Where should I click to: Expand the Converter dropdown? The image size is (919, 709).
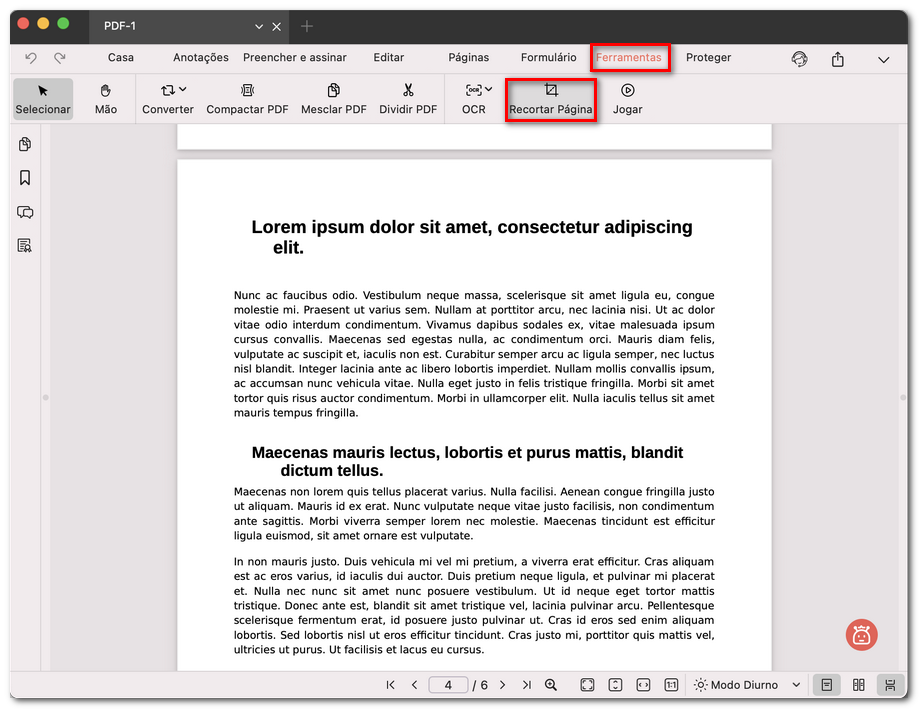click(168, 99)
